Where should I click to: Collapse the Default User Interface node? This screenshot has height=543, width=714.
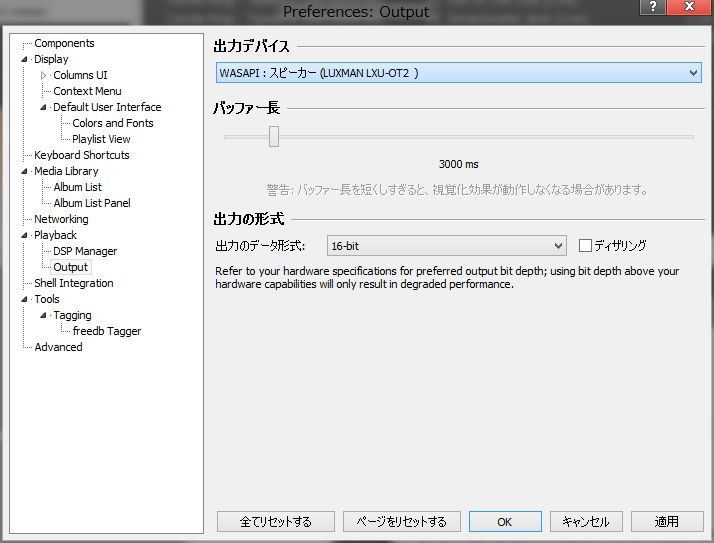(x=43, y=107)
